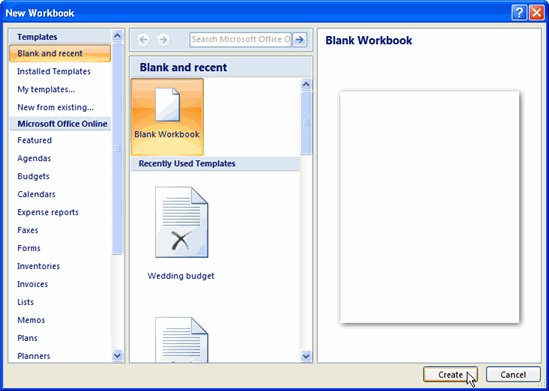Select the Lists category
The height and width of the screenshot is (391, 549).
(26, 302)
